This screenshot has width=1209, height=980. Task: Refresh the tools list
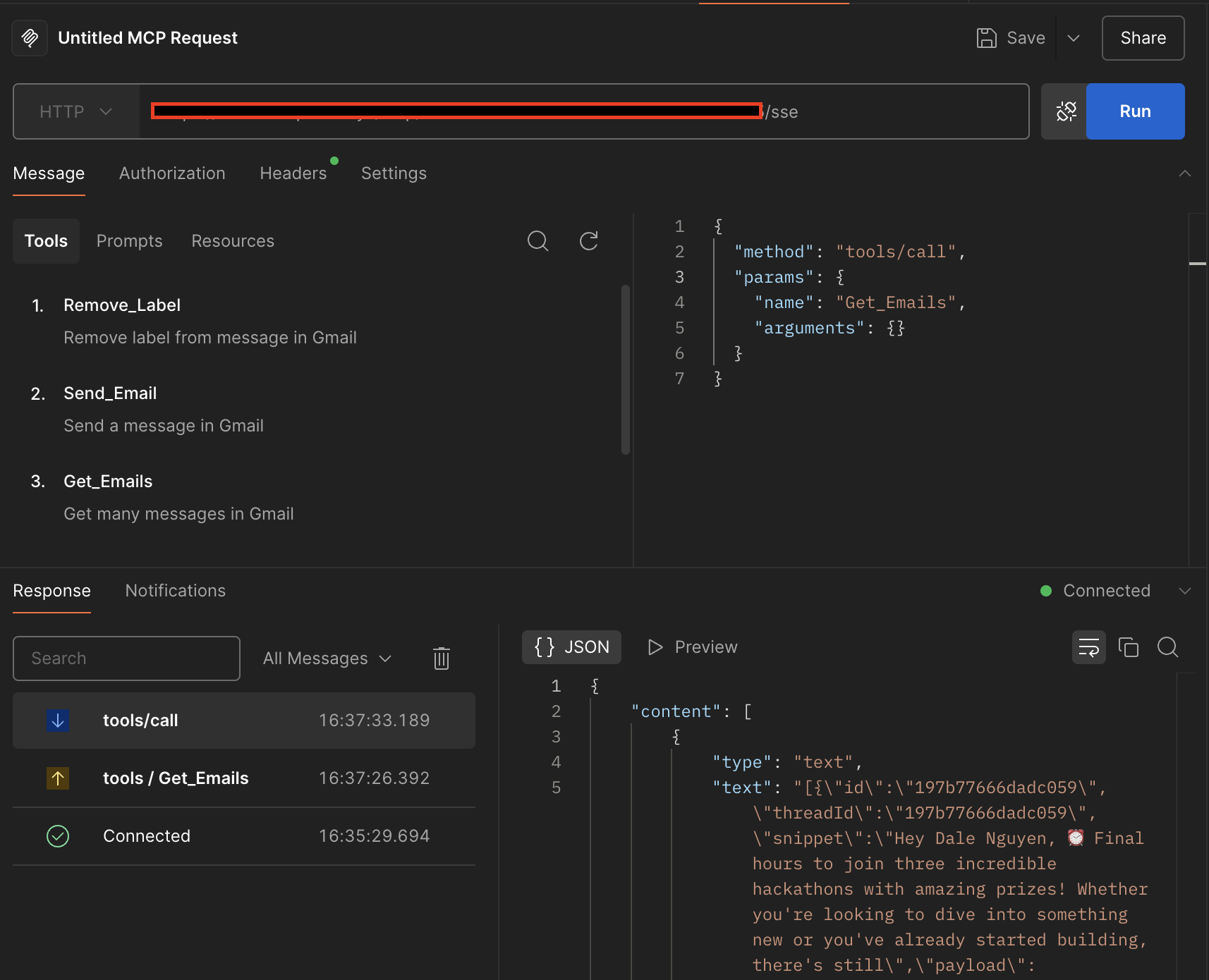(590, 240)
